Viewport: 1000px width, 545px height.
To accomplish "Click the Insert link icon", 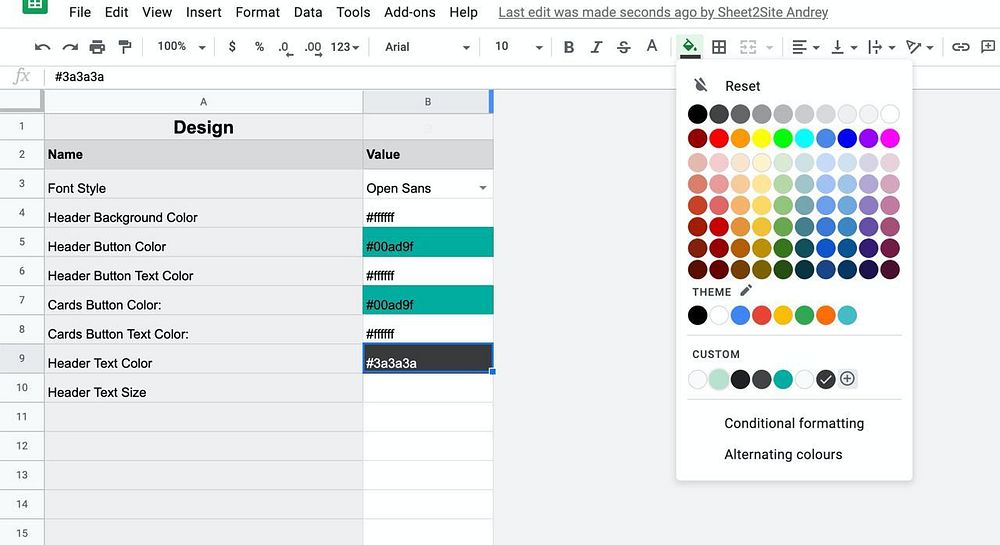I will [960, 47].
